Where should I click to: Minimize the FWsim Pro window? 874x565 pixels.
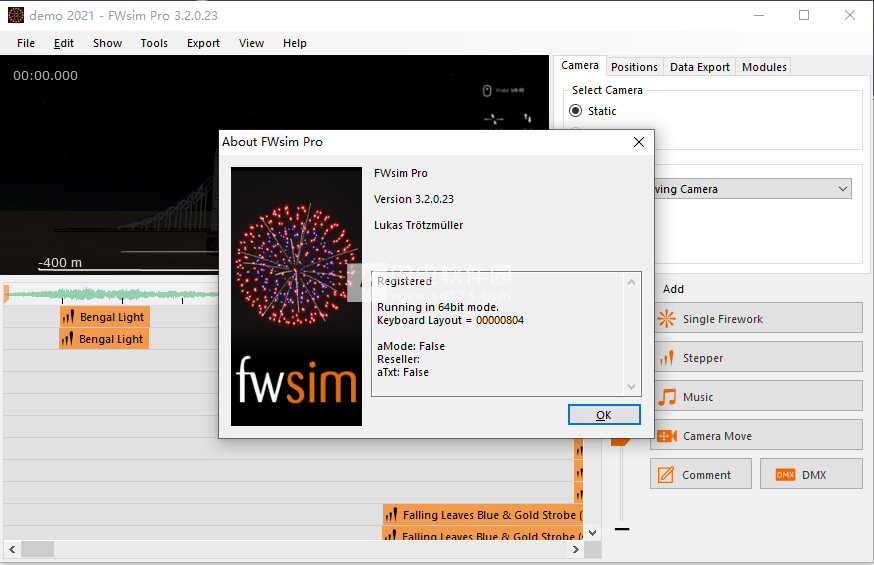759,15
